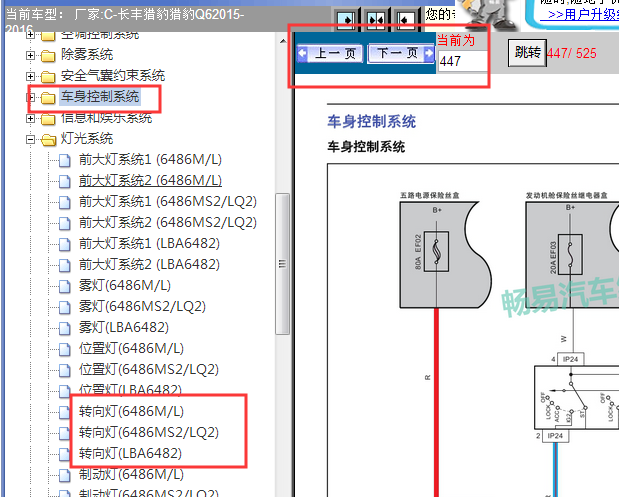
Task: Click document icon beside 雾灯(6486MS2/LQ2)
Action: (64, 307)
